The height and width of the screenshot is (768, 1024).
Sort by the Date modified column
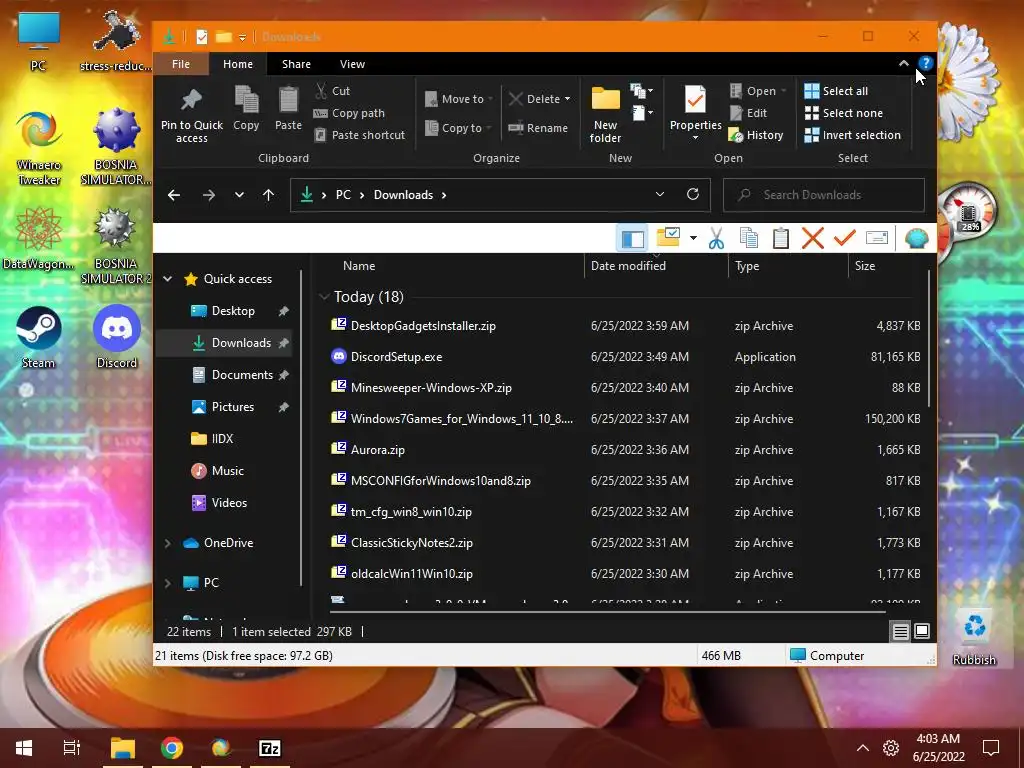click(x=656, y=266)
